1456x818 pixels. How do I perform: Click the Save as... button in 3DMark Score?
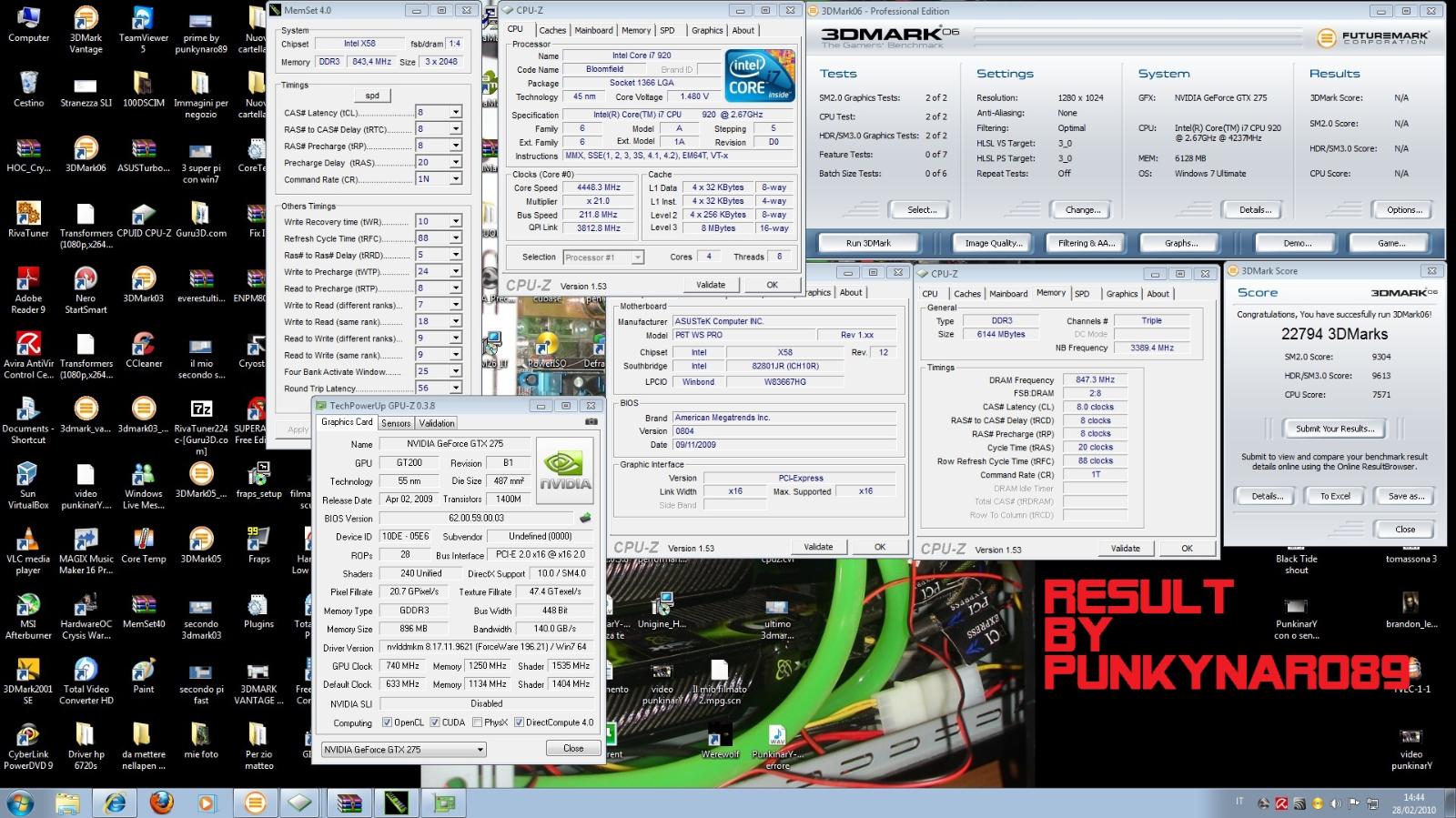click(1406, 496)
